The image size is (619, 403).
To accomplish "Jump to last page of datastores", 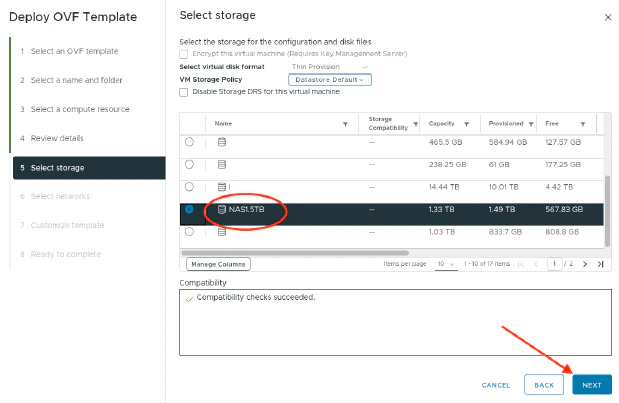I will point(600,264).
